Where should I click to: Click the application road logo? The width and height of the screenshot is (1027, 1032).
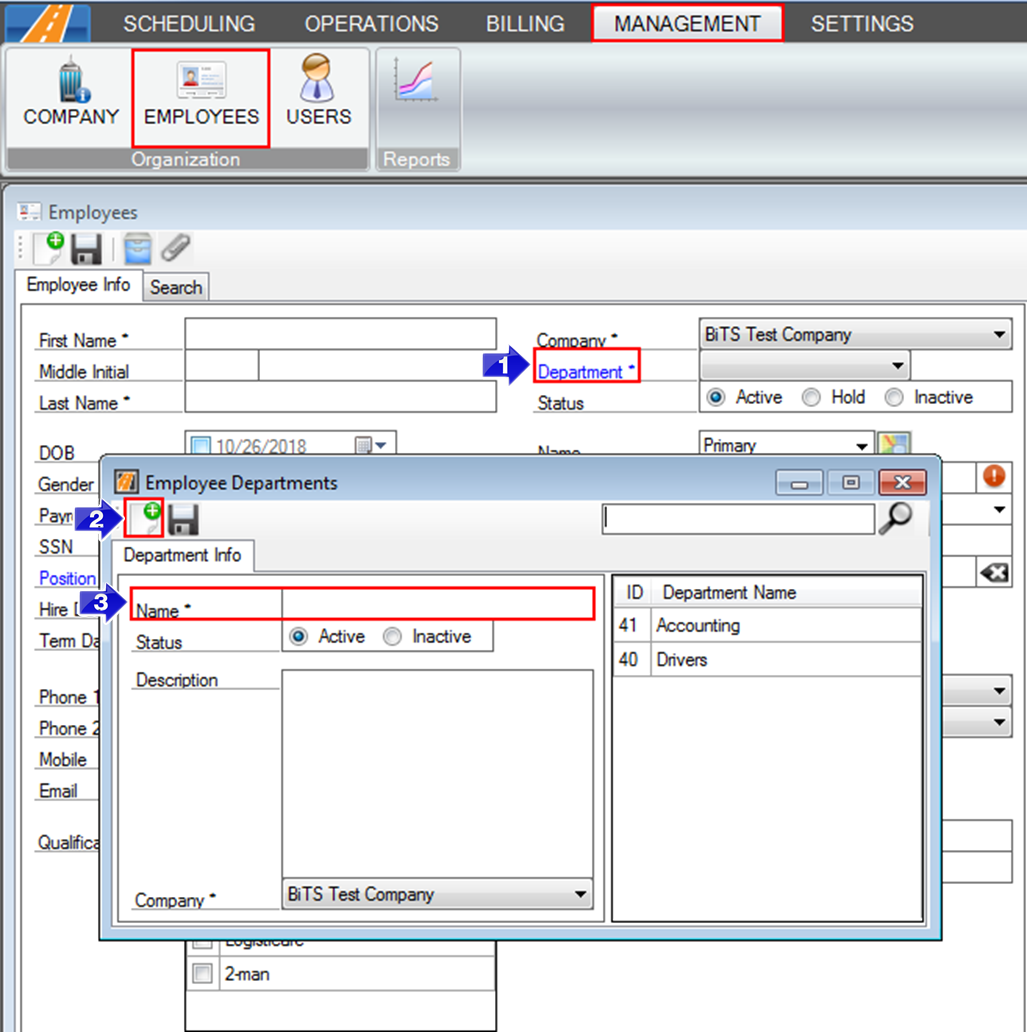47,22
